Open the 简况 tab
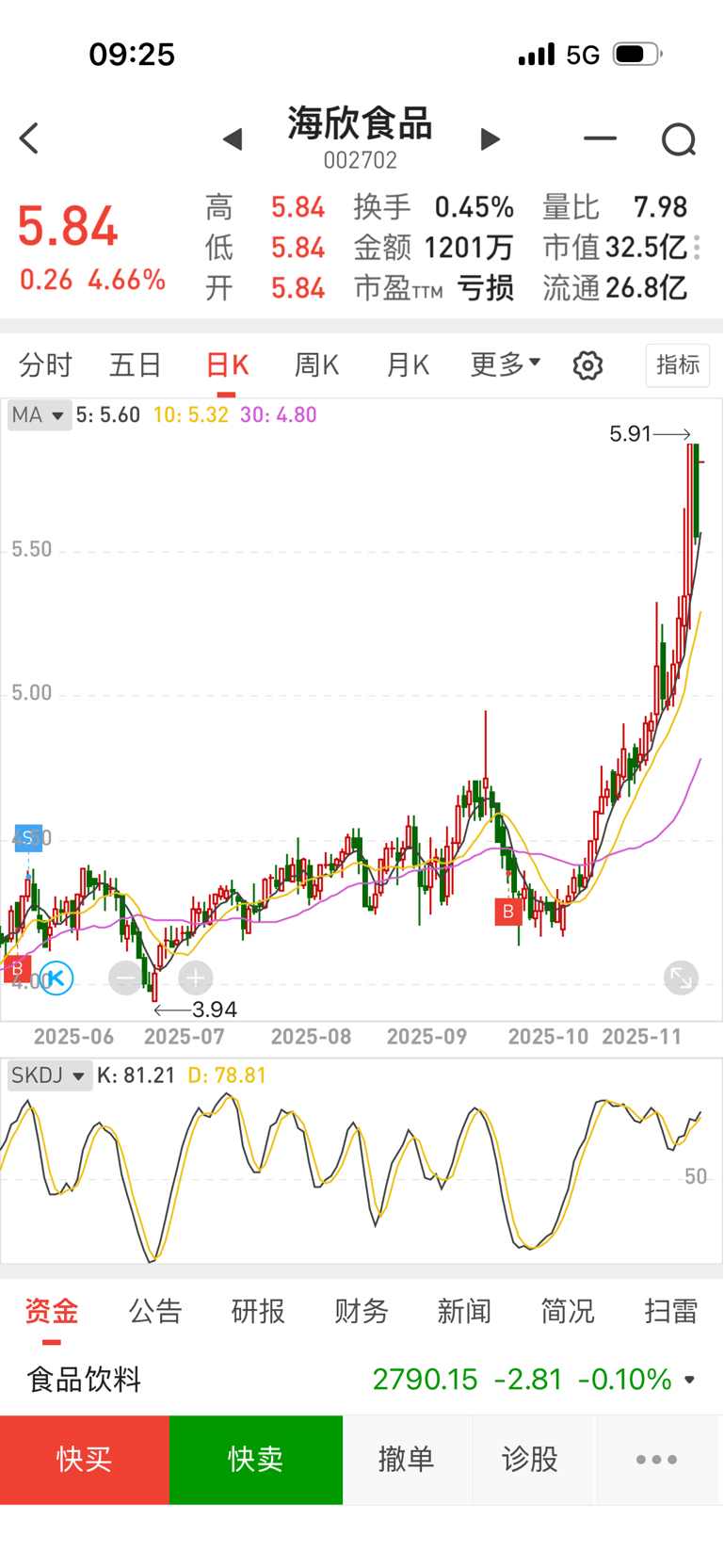 [x=568, y=1311]
